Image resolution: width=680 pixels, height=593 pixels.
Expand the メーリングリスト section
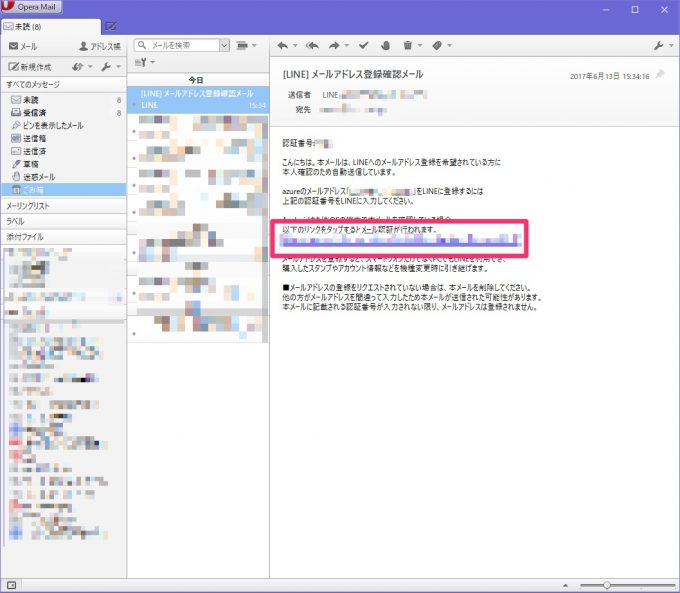coord(64,206)
